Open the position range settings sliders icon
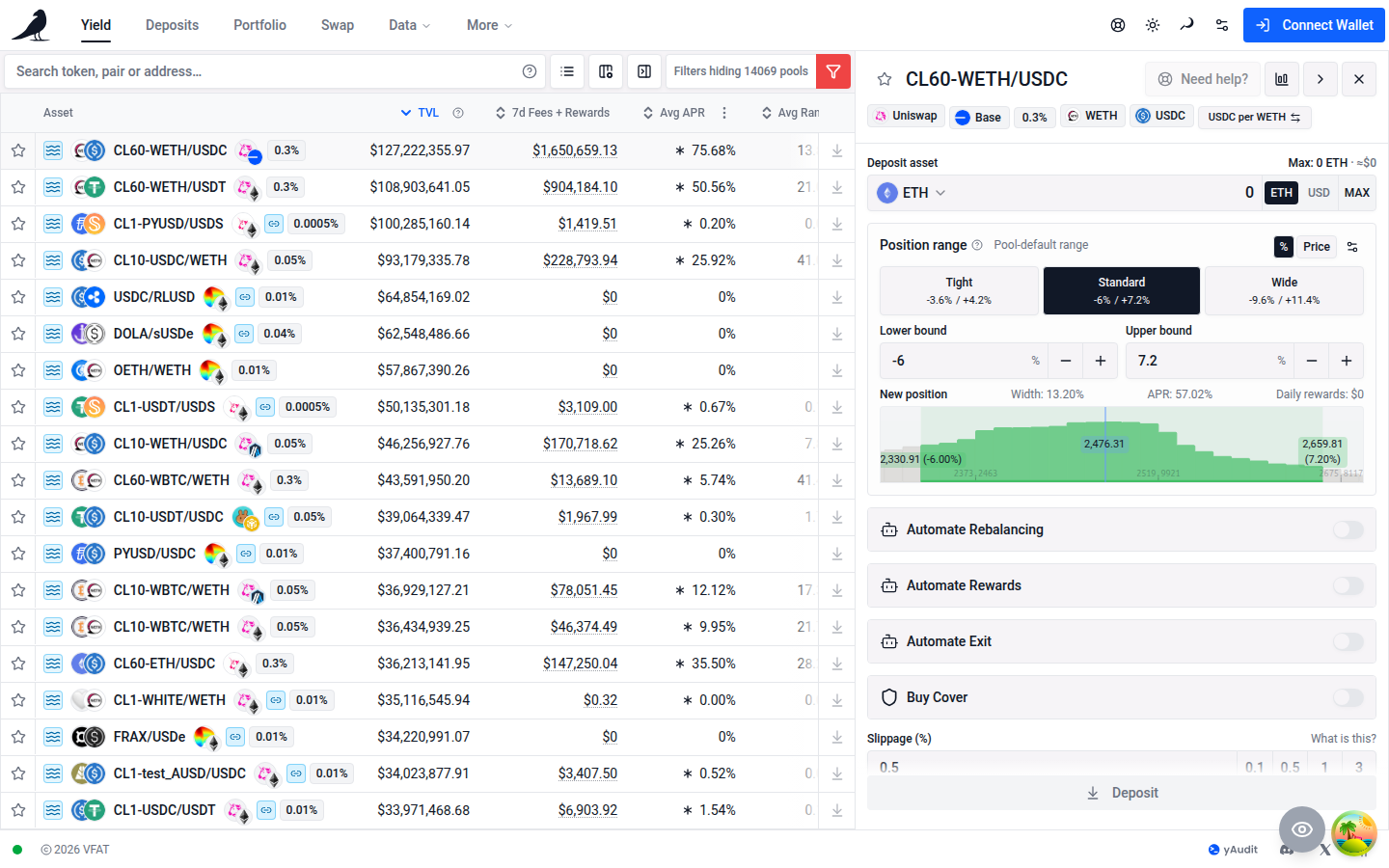This screenshot has width=1389, height=868. pos(1352,247)
